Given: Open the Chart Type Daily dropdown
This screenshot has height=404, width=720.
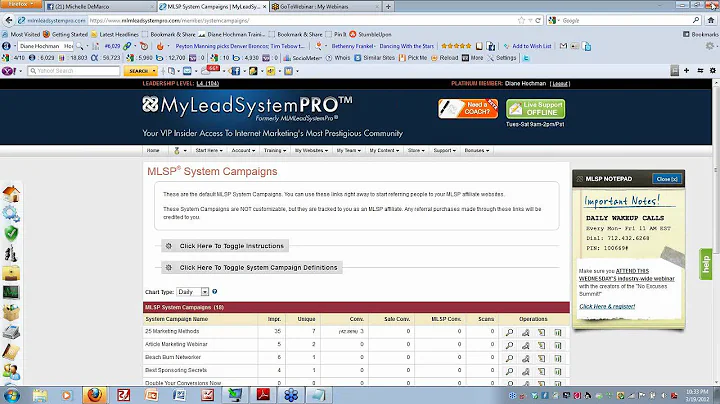Looking at the screenshot, I should click(x=193, y=292).
